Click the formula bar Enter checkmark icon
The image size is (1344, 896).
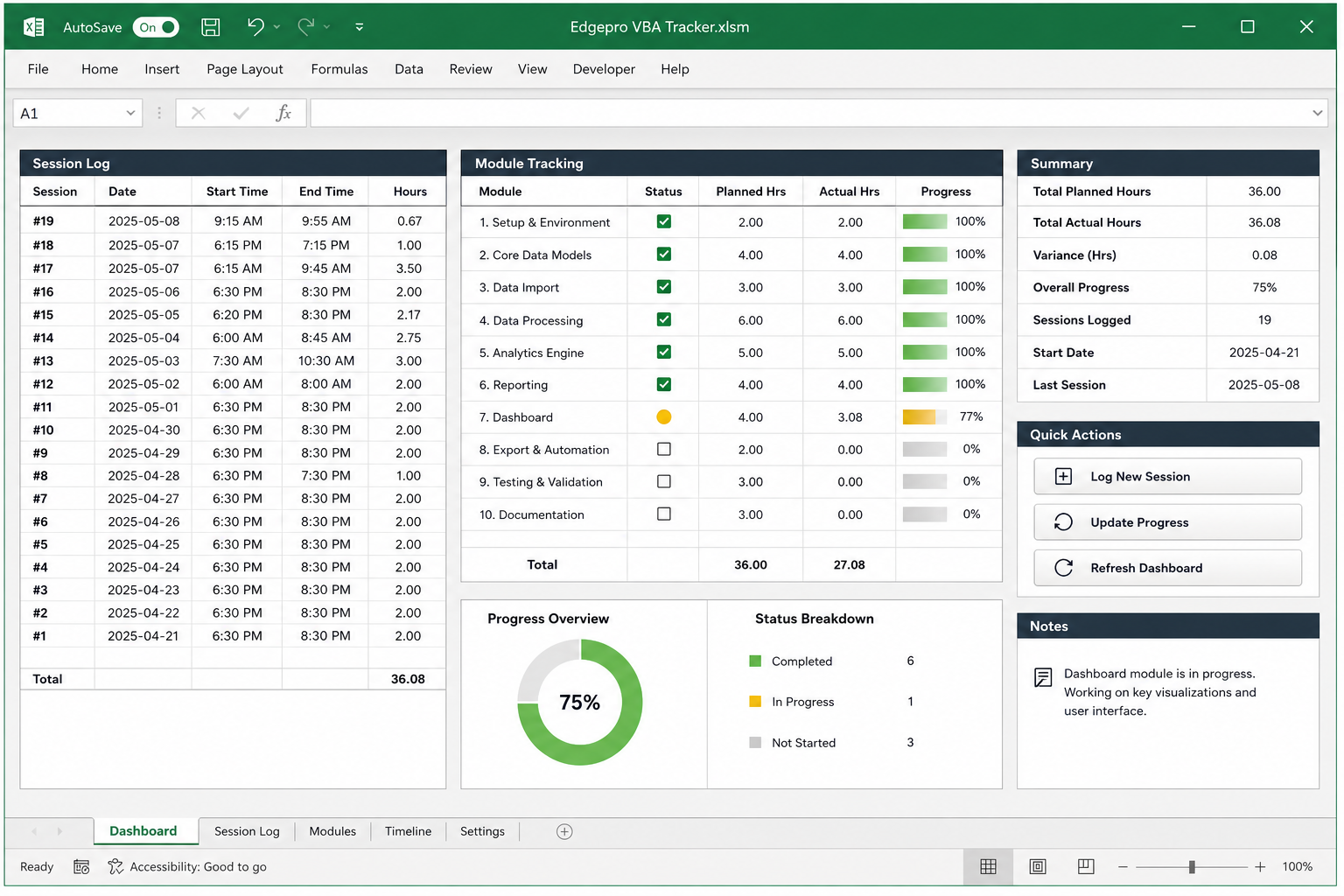pyautogui.click(x=241, y=113)
